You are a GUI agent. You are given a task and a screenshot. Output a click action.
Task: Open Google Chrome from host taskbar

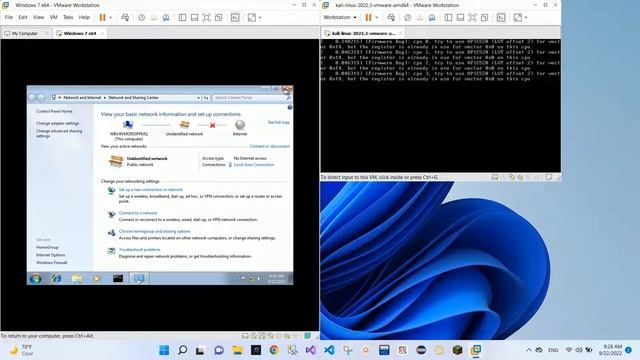(274, 350)
